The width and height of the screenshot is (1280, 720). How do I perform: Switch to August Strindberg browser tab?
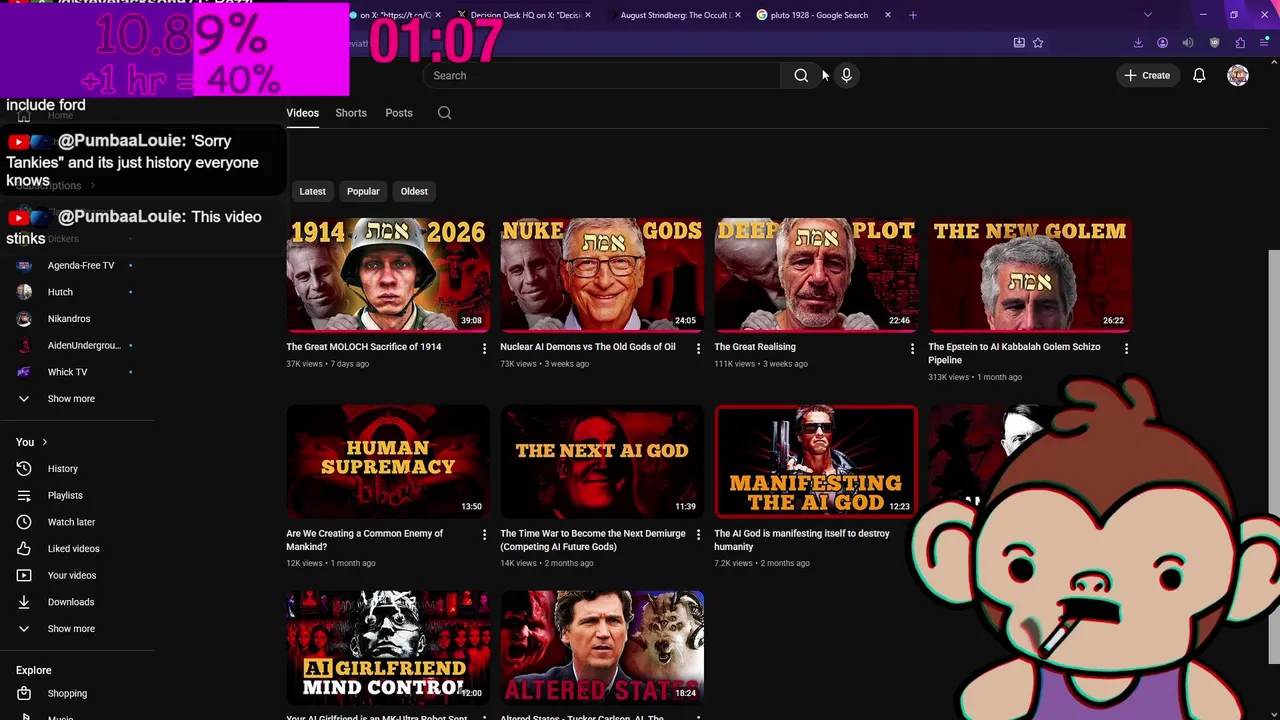pos(676,15)
